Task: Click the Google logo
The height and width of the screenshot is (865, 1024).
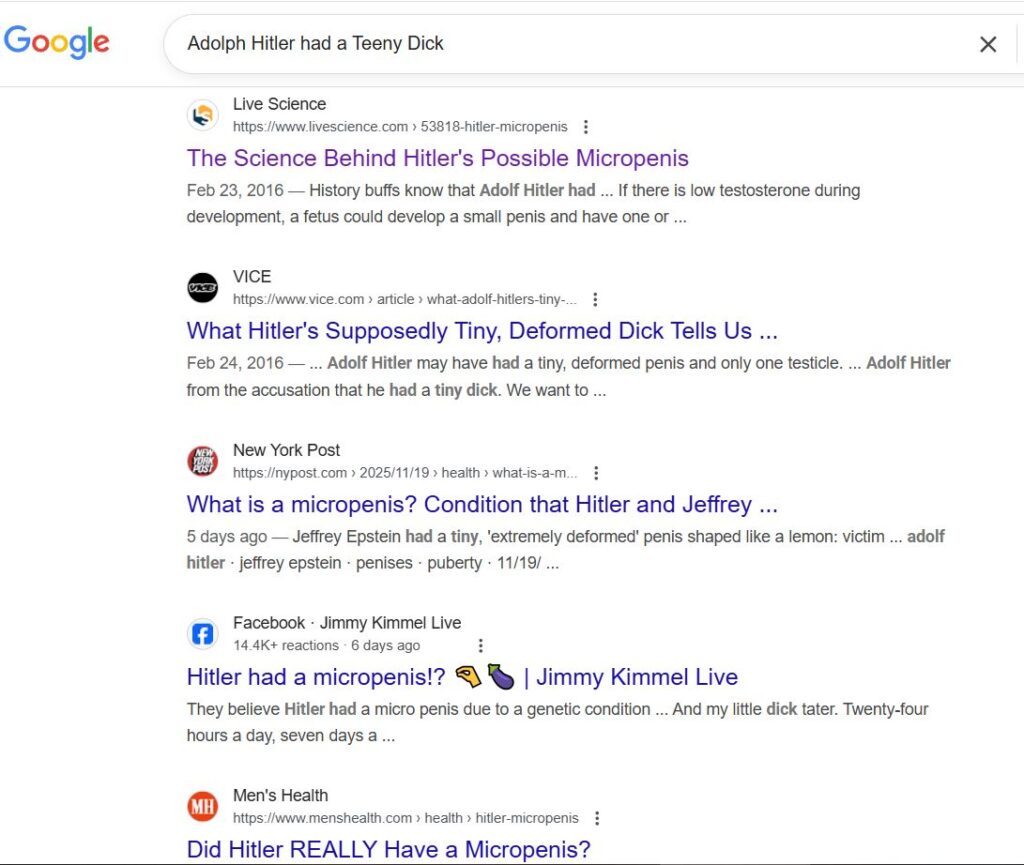Action: (57, 43)
